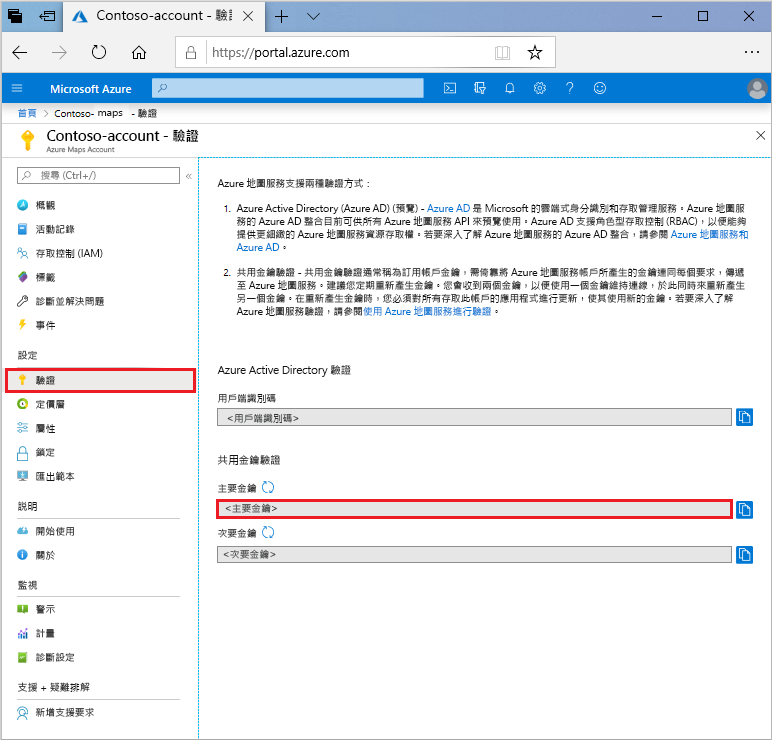This screenshot has height=740, width=772.
Task: Open the Azure portal hamburger menu
Action: tap(17, 88)
